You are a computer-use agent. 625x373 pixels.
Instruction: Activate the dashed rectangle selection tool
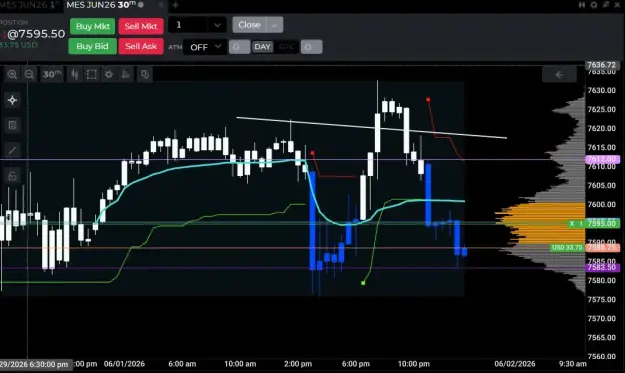pyautogui.click(x=92, y=75)
